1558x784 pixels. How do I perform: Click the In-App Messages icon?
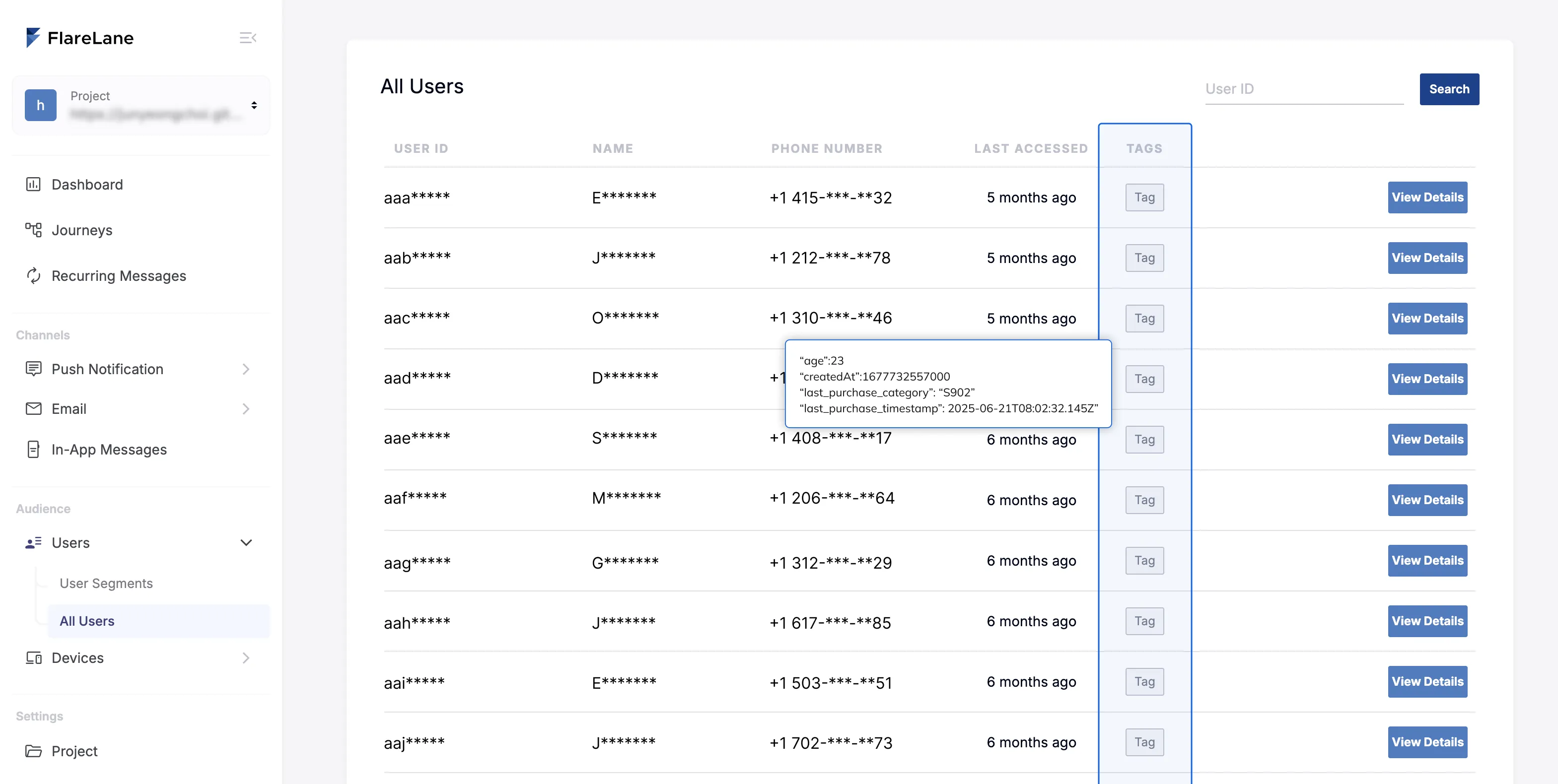[33, 449]
